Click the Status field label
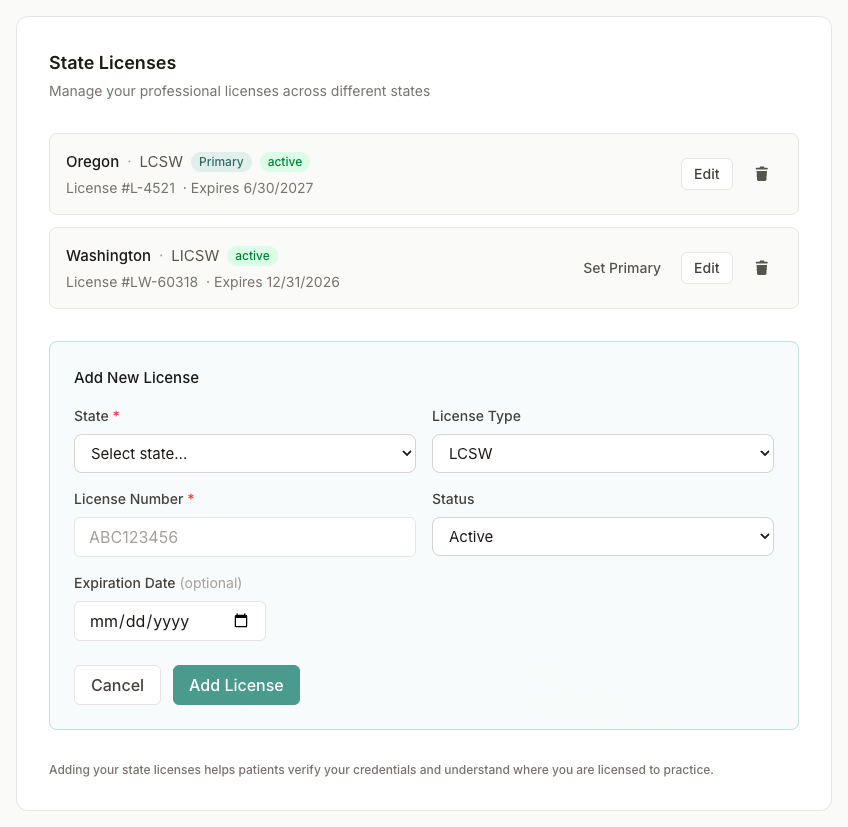848x827 pixels. (453, 499)
